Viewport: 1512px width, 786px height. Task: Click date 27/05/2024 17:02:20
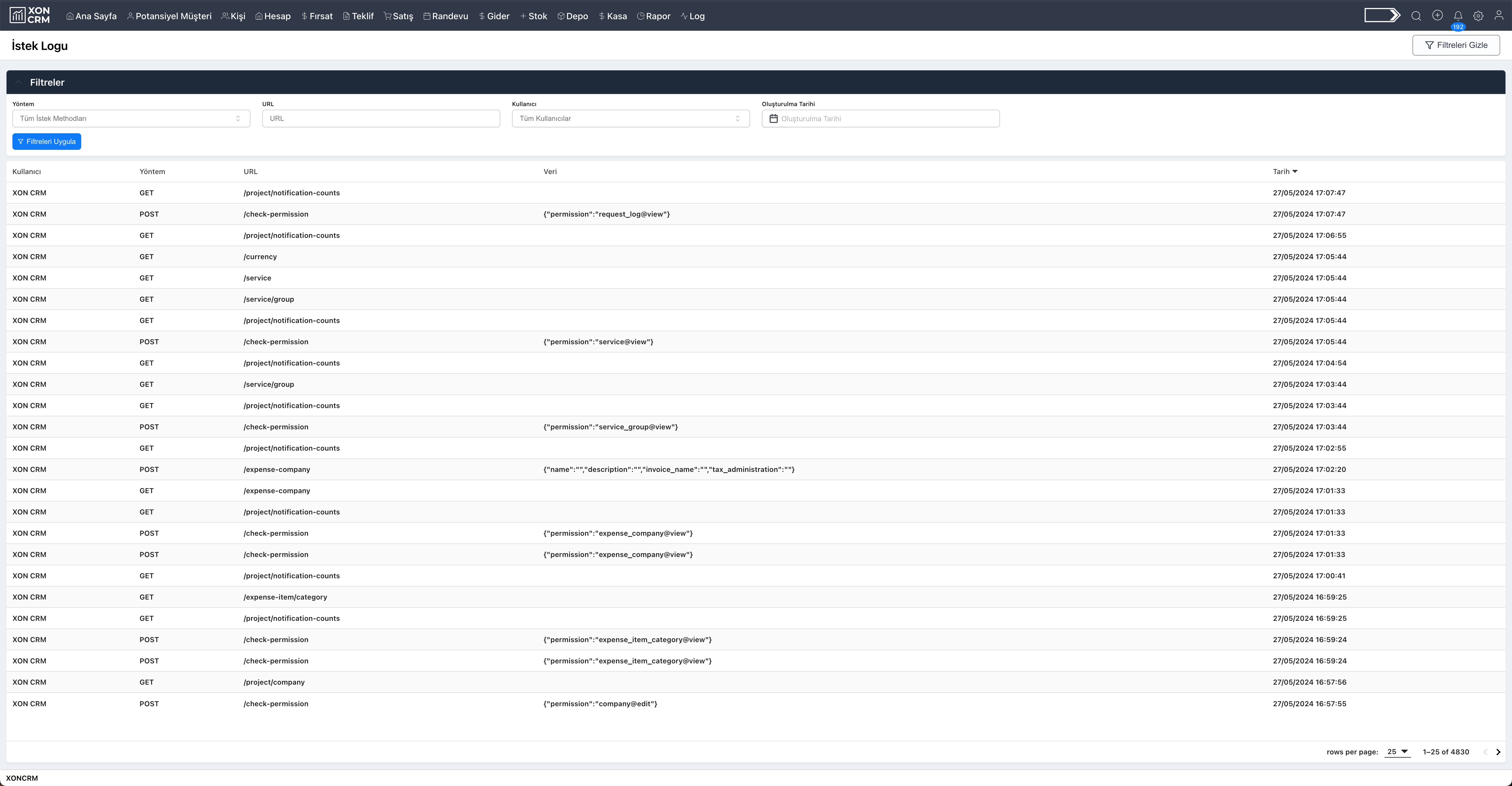[1309, 469]
